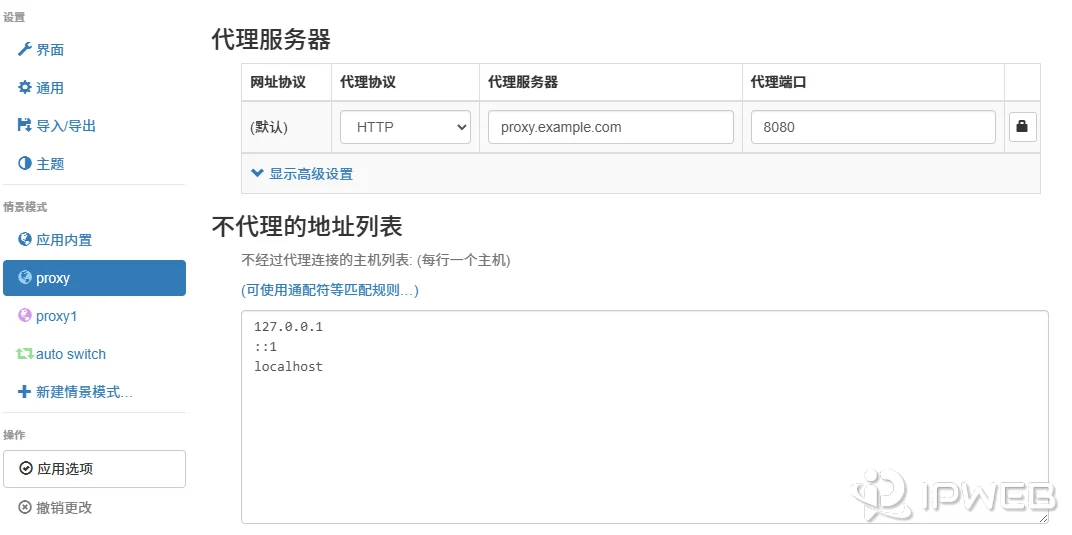Click the plus icon beside 新建情景模式
This screenshot has width=1072, height=535.
pos(25,392)
